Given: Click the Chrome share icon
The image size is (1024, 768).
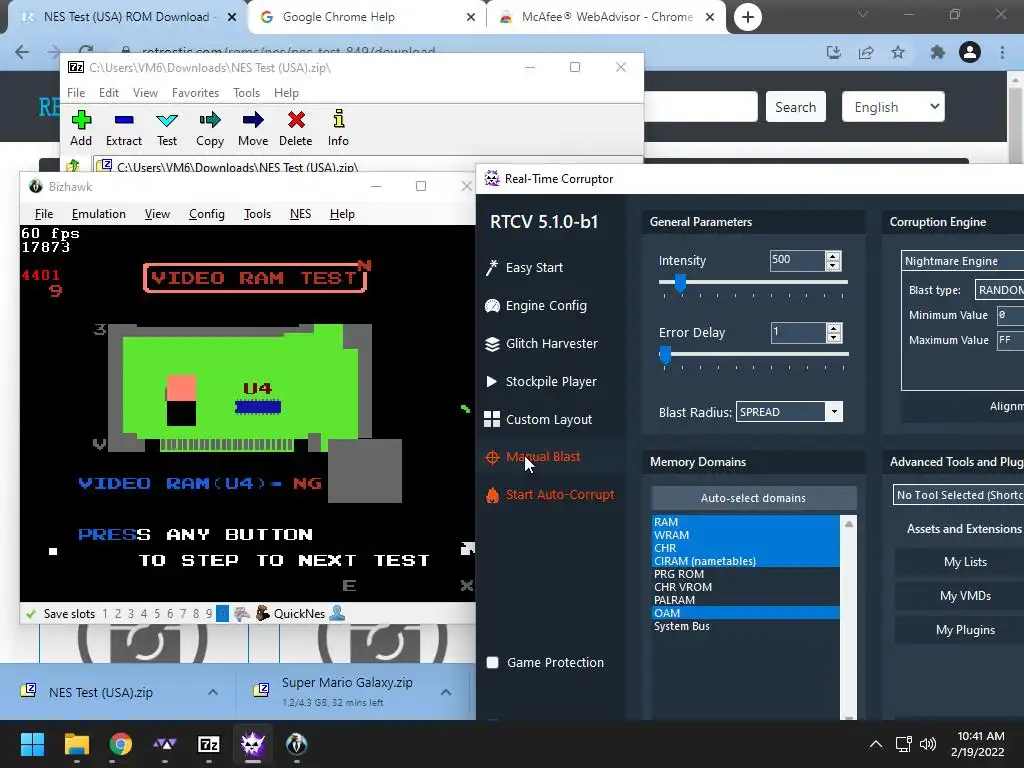Looking at the screenshot, I should pyautogui.click(x=866, y=52).
